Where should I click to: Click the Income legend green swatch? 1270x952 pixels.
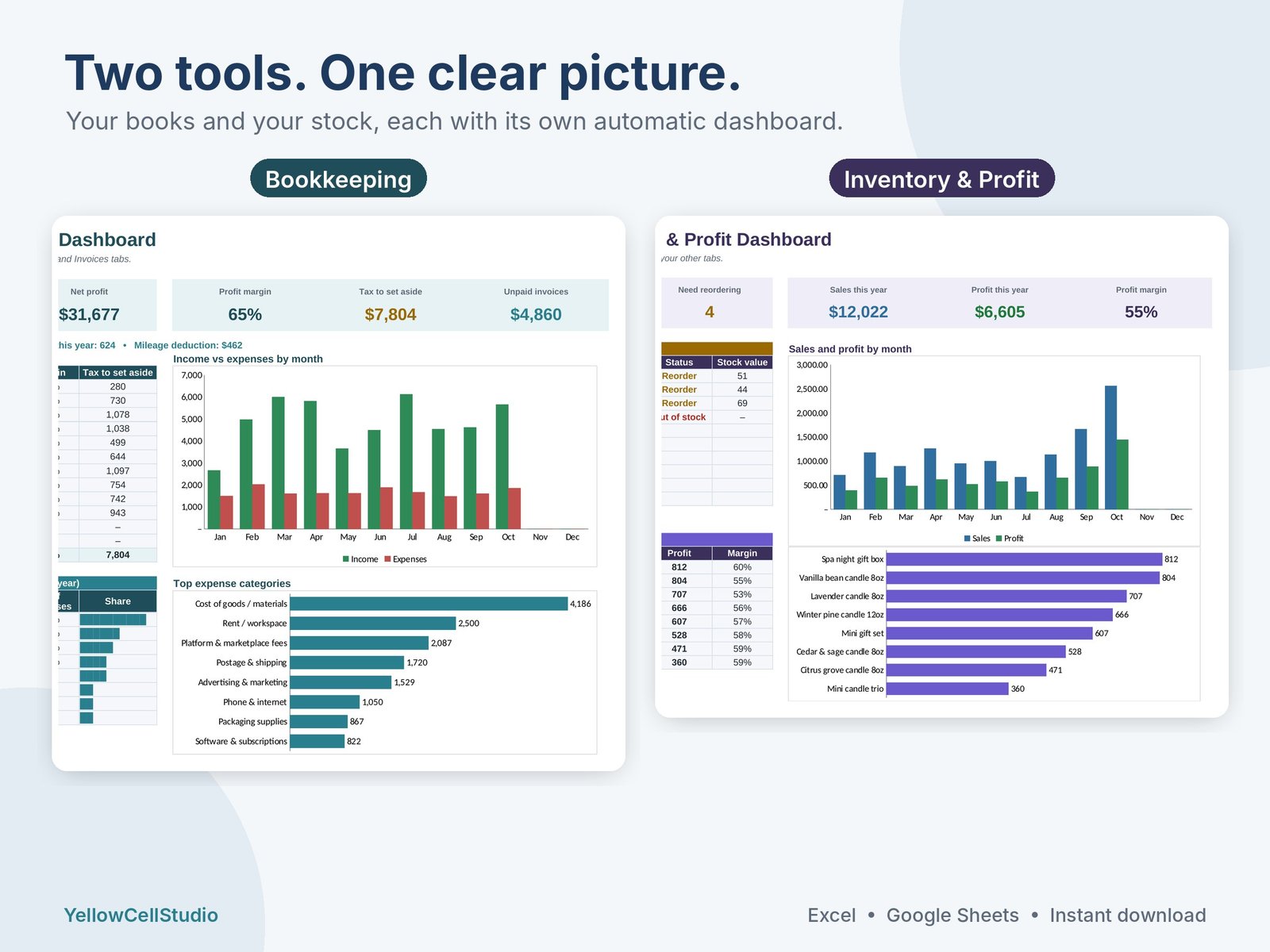coord(346,559)
